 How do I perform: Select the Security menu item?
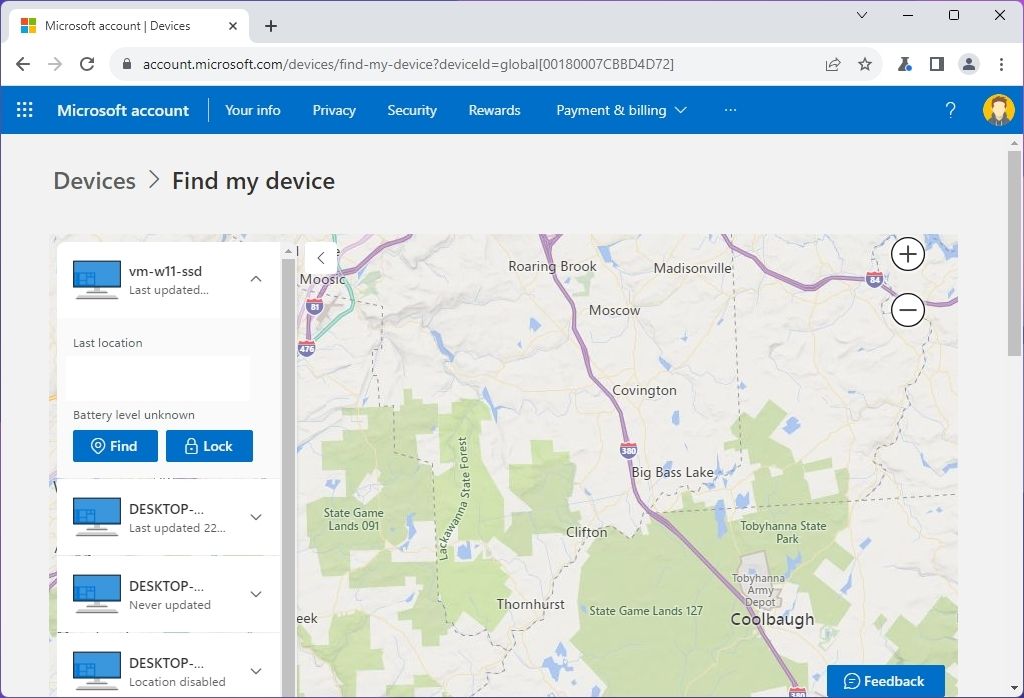coord(412,110)
